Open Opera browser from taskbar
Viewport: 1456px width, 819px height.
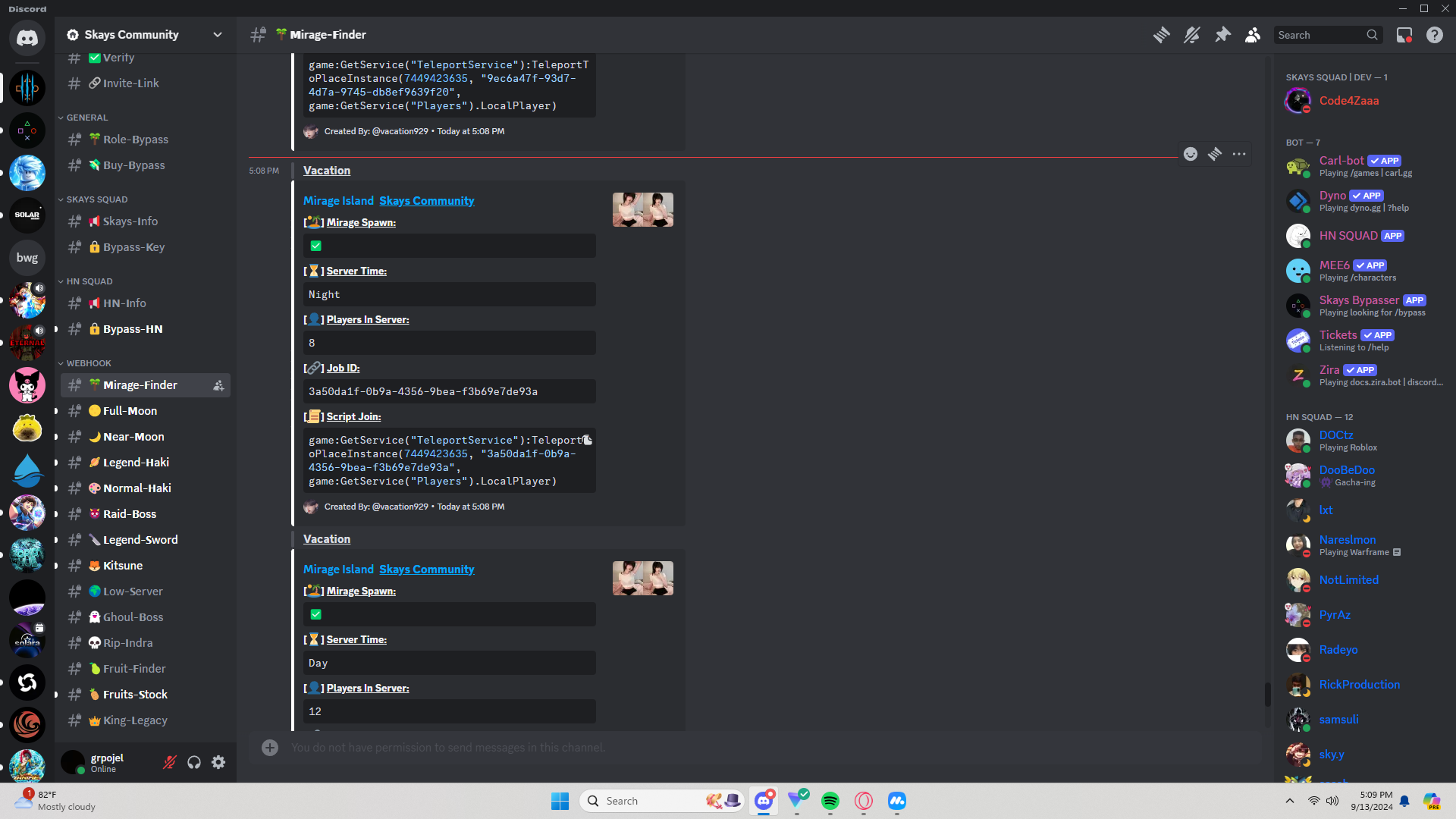click(x=864, y=801)
